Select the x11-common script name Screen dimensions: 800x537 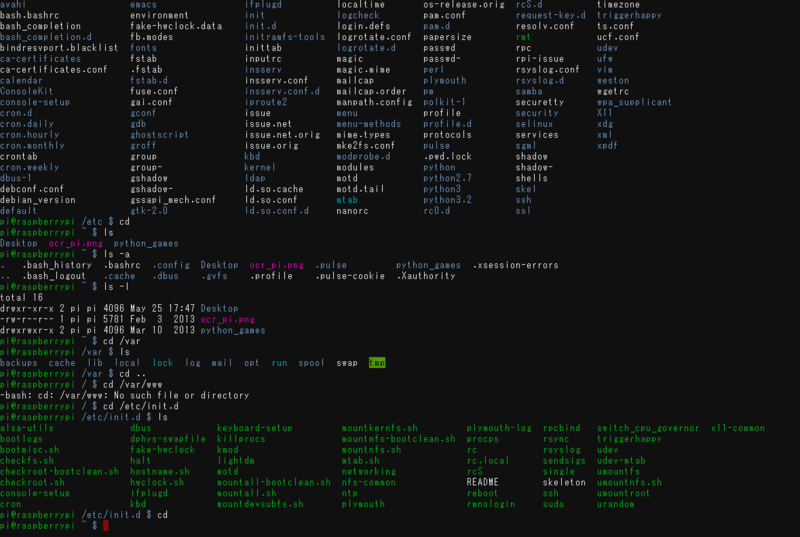tap(738, 428)
